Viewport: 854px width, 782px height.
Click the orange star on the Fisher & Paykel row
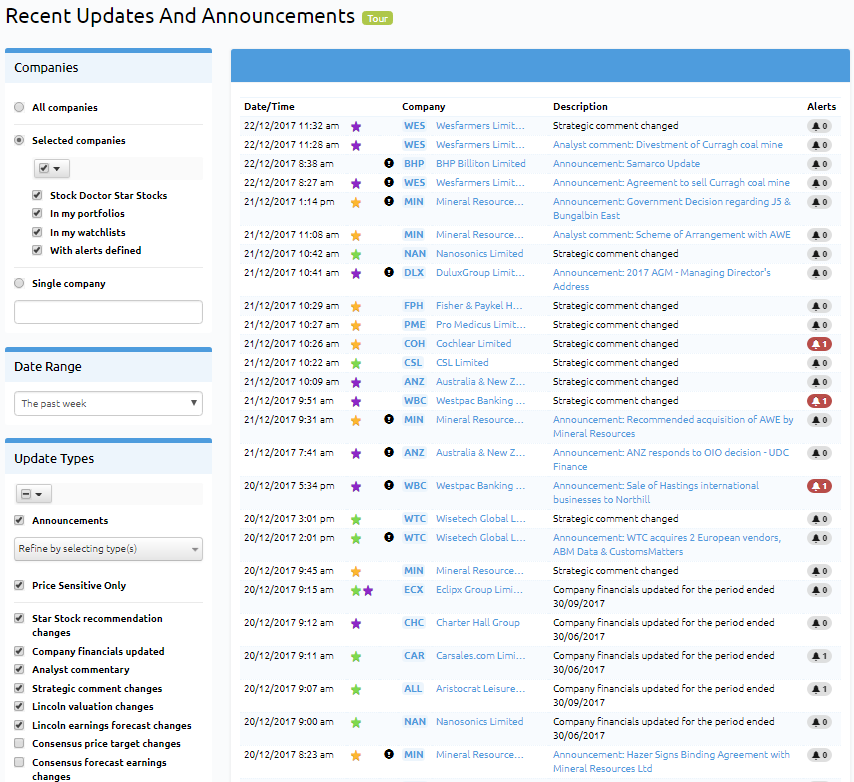point(356,307)
